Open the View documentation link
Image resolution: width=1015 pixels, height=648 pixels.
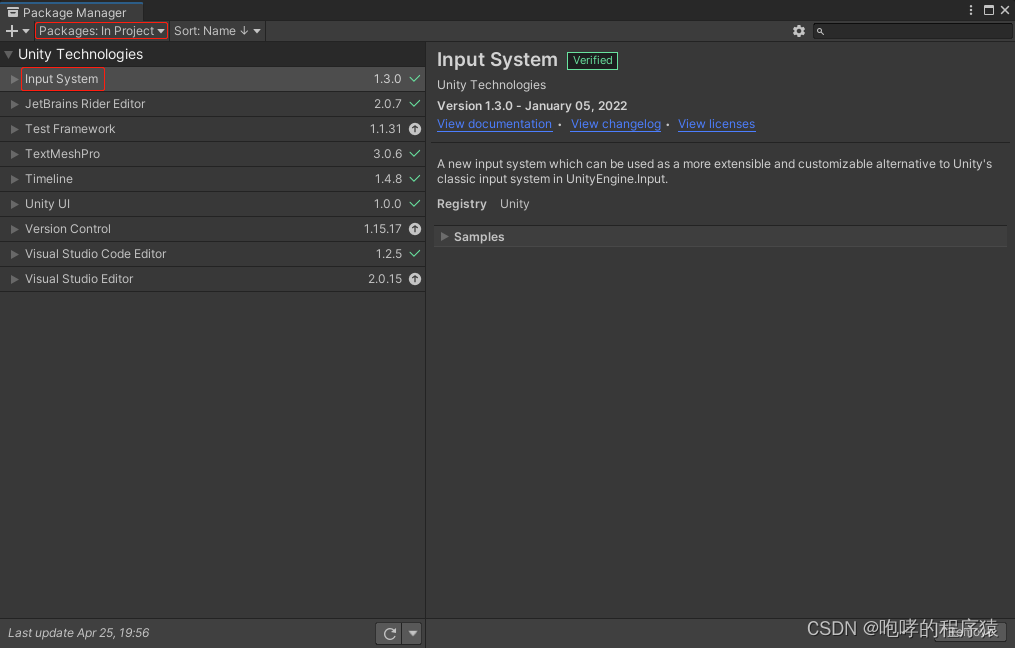(x=495, y=124)
